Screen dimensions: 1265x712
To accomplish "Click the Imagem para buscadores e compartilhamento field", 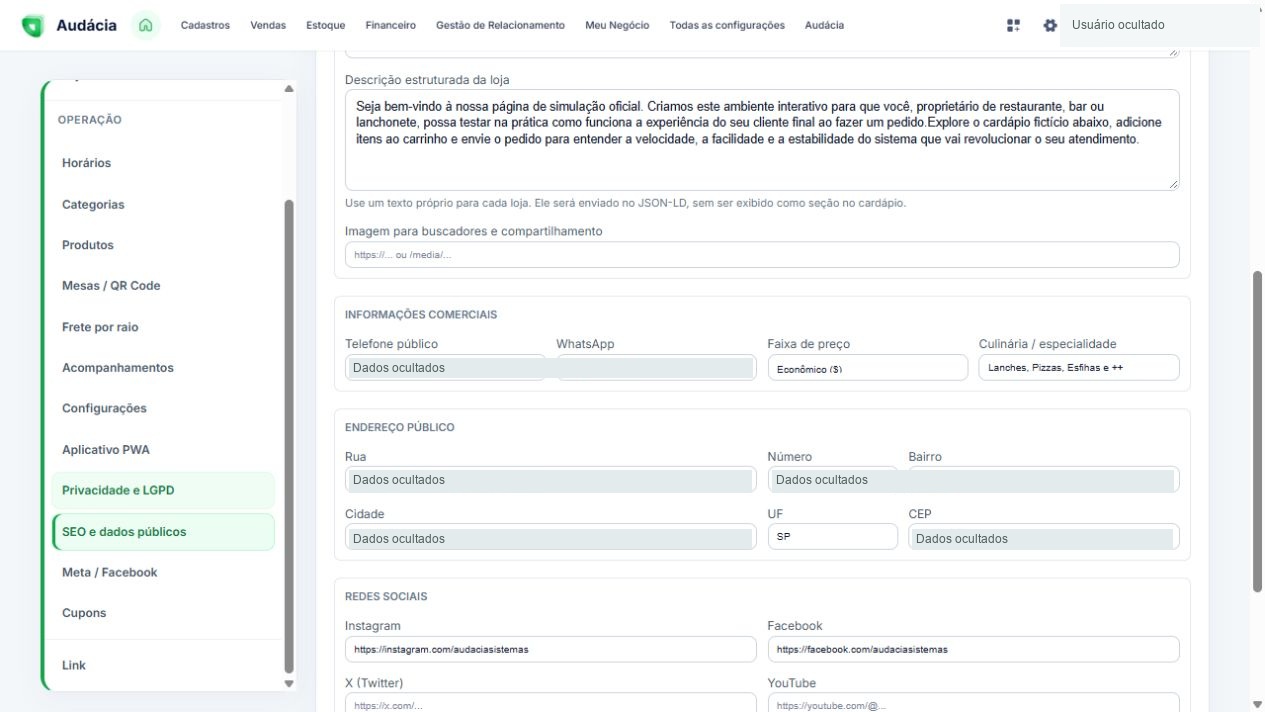I will (x=762, y=255).
